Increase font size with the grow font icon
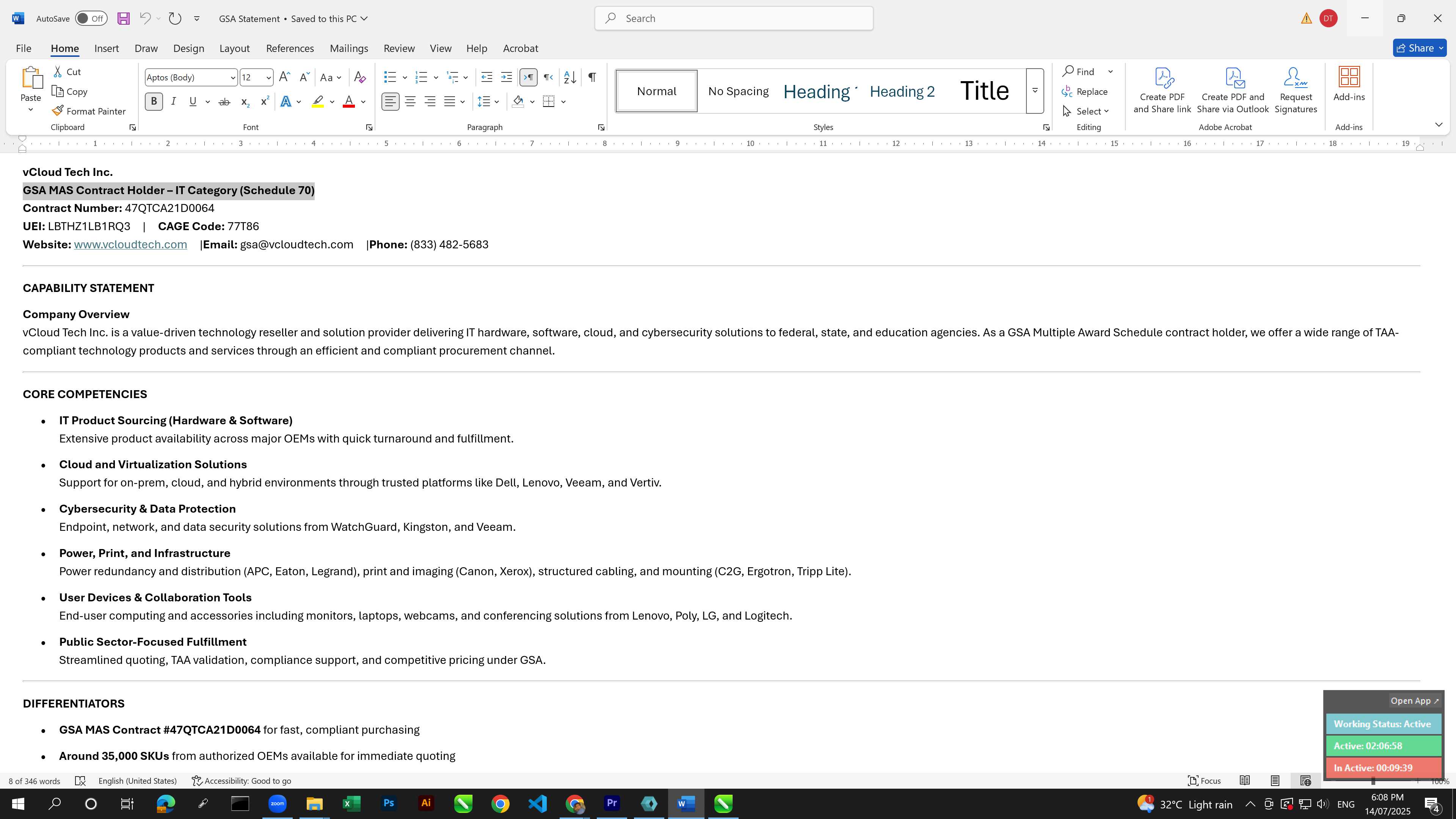This screenshot has height=819, width=1456. (x=285, y=77)
